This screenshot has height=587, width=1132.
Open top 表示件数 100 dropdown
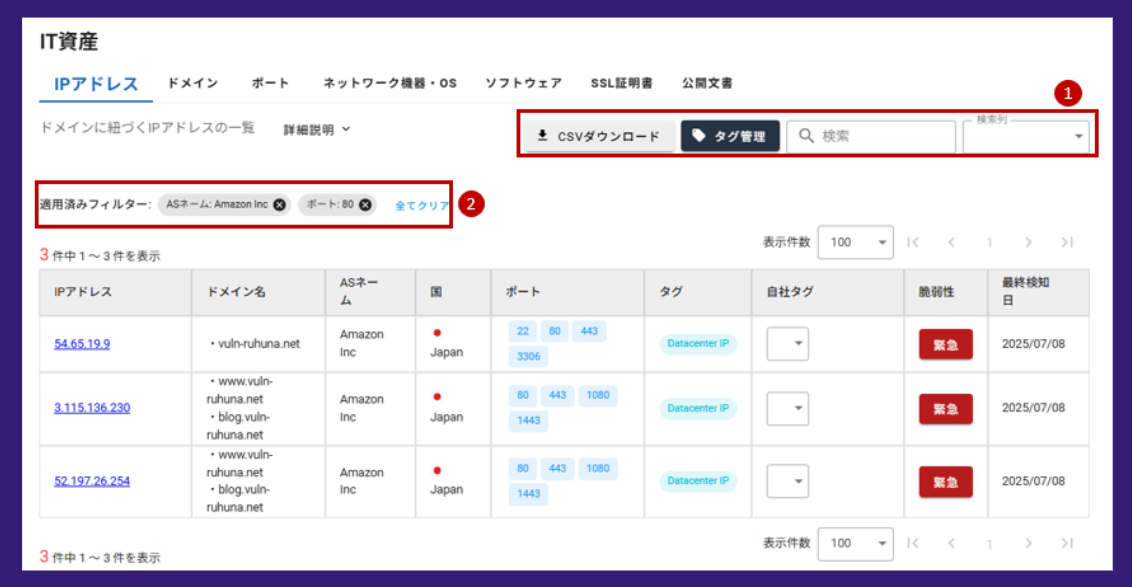click(x=855, y=242)
